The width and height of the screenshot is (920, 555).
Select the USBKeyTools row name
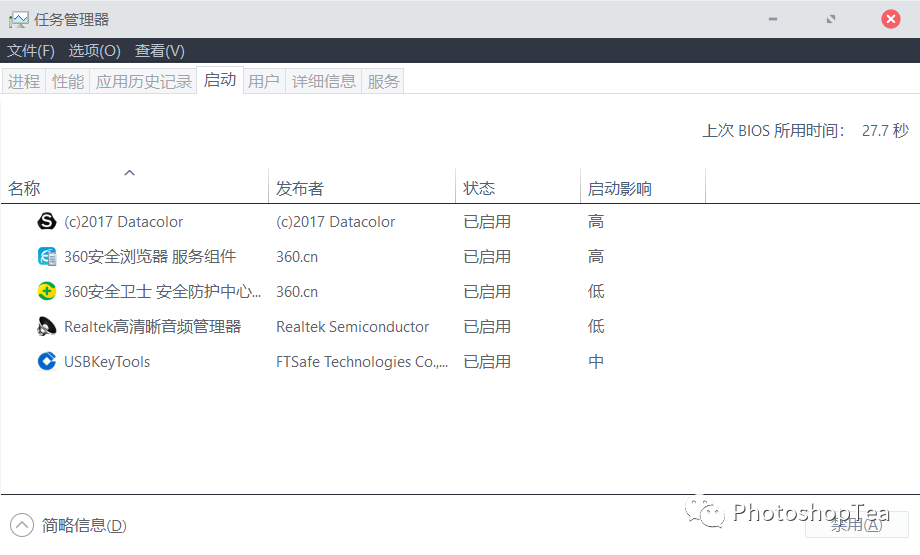[107, 361]
